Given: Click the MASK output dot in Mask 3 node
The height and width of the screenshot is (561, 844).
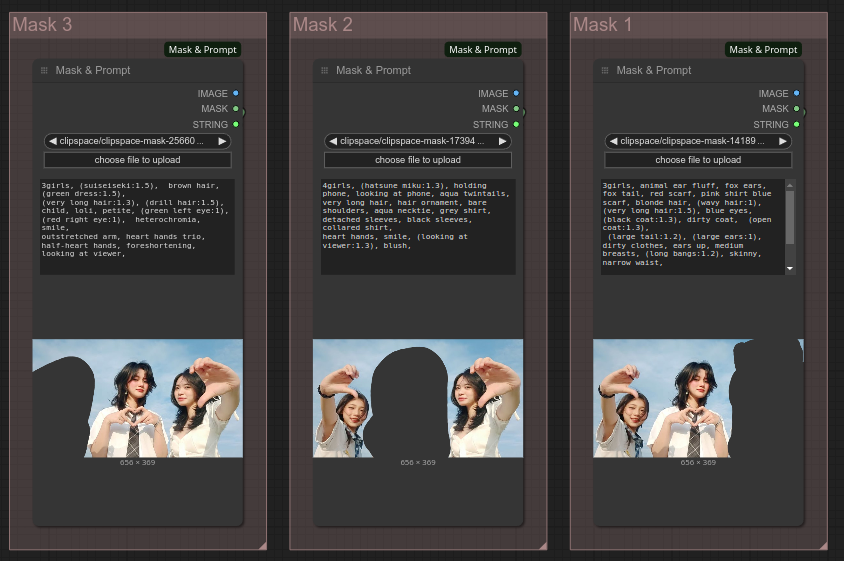Looking at the screenshot, I should point(236,109).
